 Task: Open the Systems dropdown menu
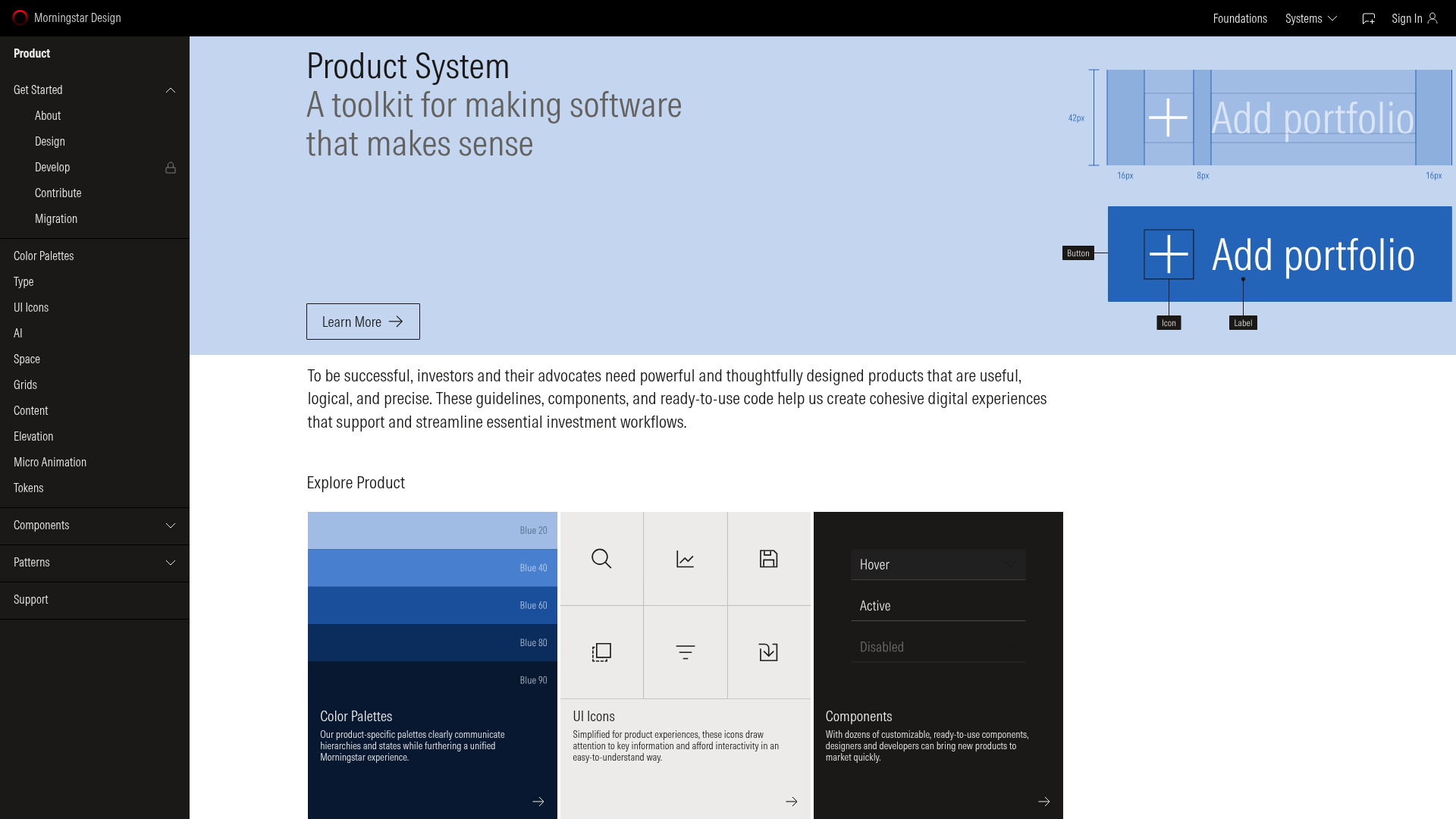[1311, 19]
